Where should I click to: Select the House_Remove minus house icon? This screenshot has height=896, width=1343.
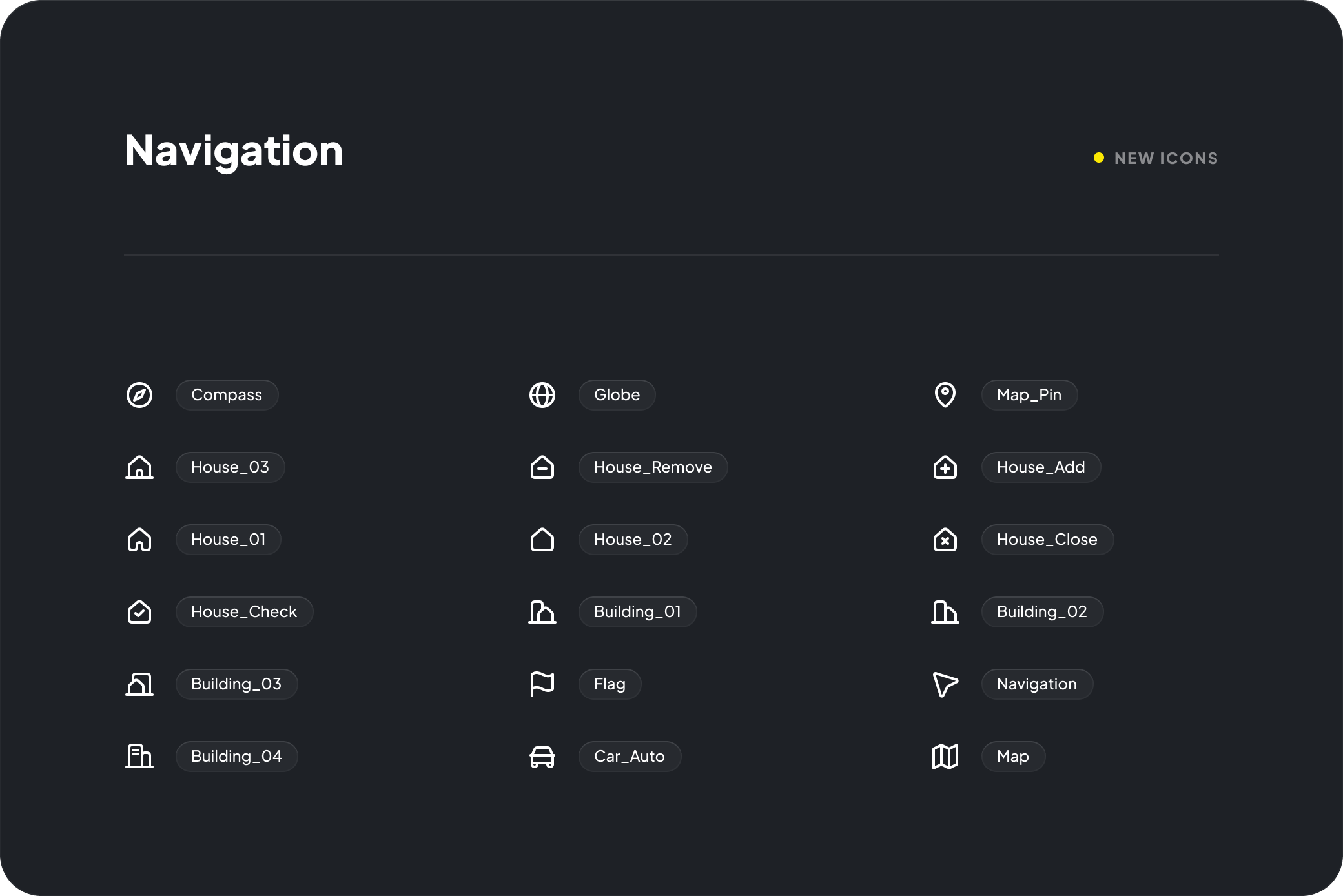point(542,467)
